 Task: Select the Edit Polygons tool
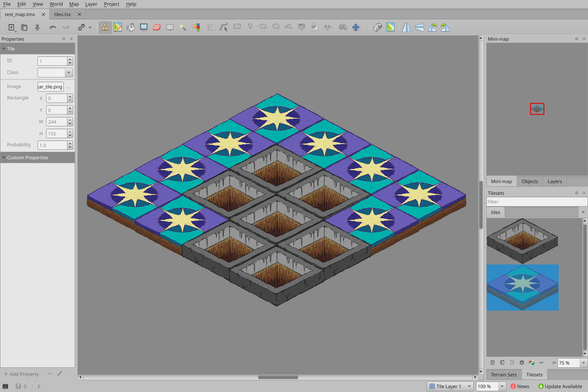[224, 27]
